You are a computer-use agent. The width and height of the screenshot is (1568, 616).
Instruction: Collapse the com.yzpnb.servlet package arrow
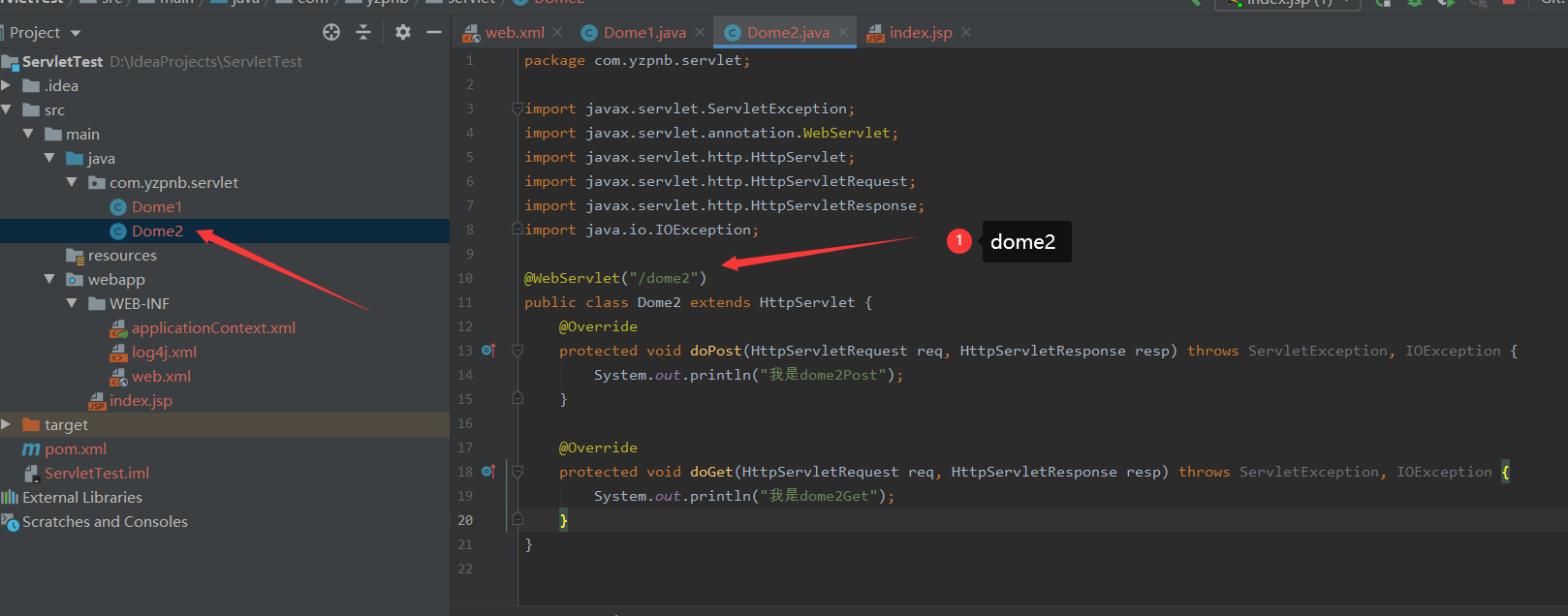pyautogui.click(x=72, y=182)
